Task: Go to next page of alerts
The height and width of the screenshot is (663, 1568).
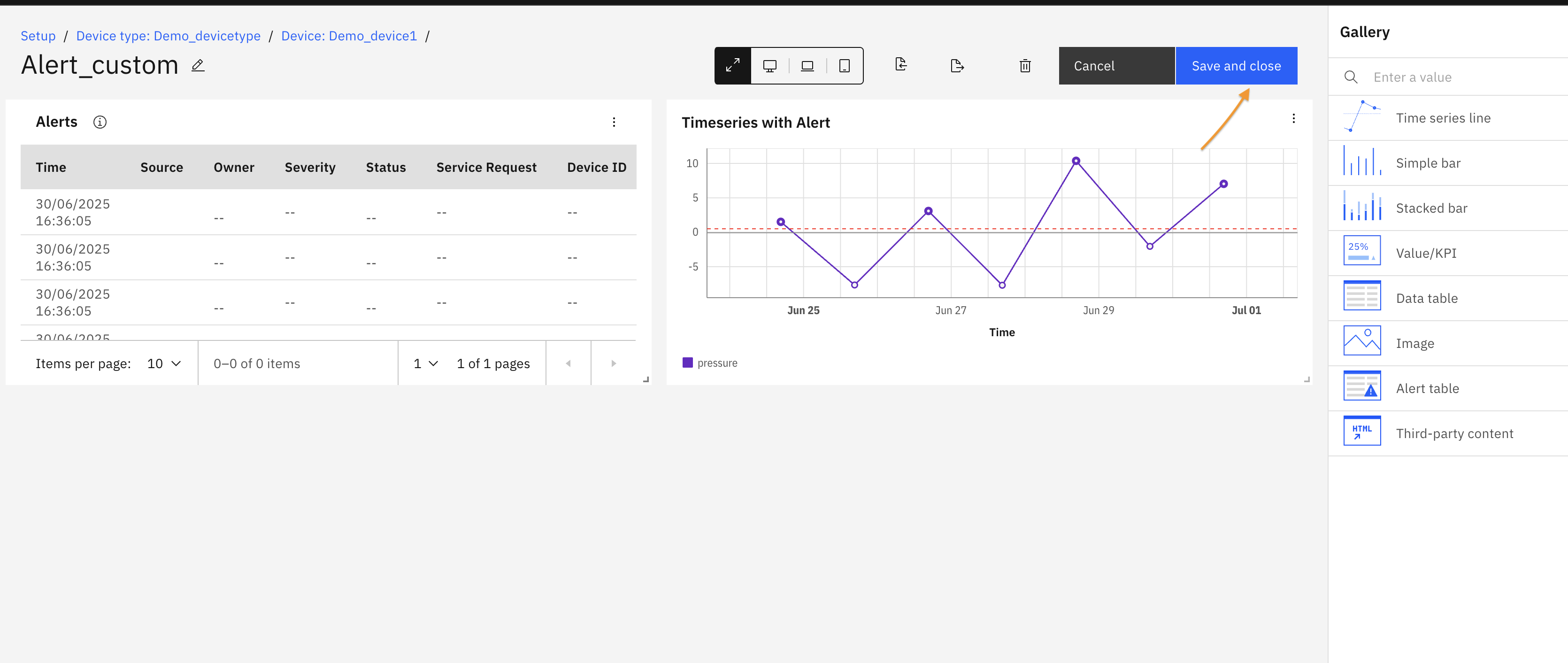Action: click(x=614, y=363)
